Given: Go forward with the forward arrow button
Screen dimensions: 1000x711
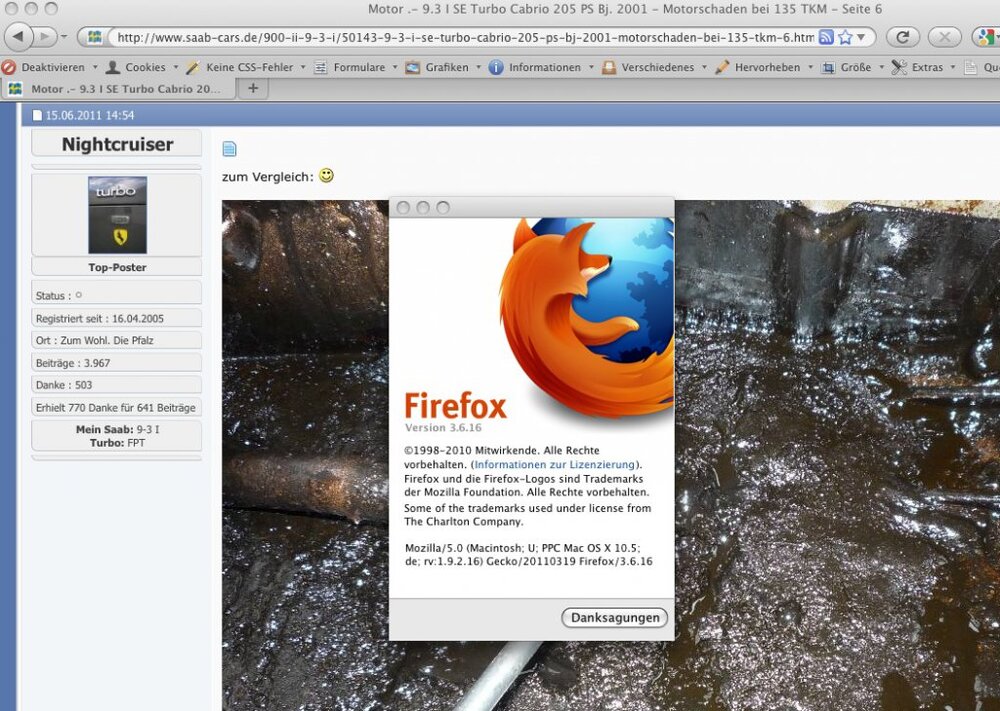Looking at the screenshot, I should pyautogui.click(x=45, y=36).
